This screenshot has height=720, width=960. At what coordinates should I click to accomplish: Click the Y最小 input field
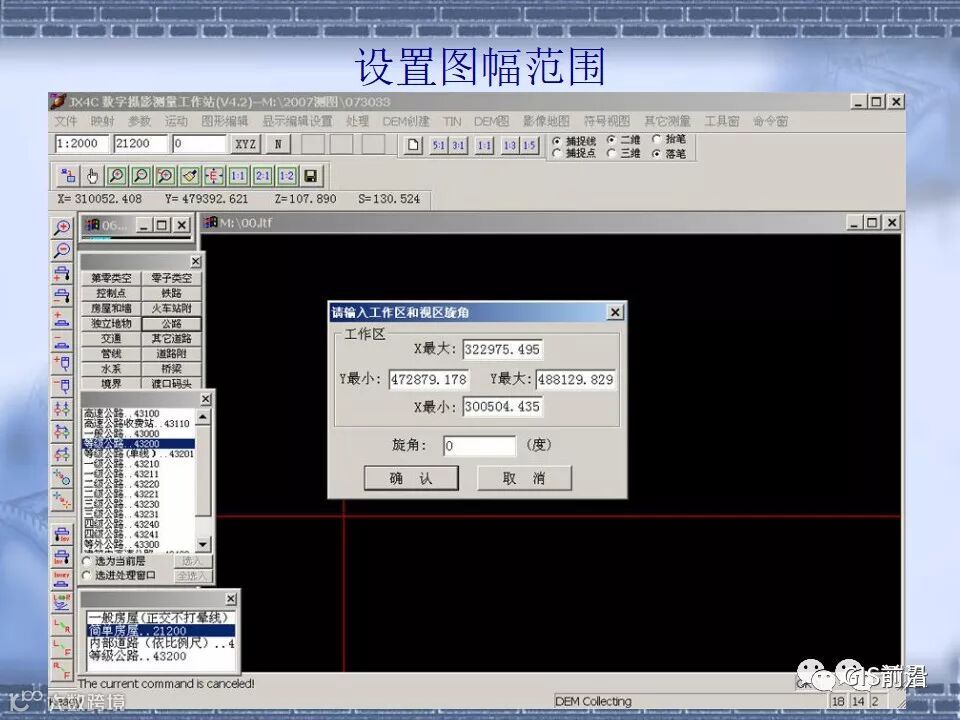tap(429, 380)
